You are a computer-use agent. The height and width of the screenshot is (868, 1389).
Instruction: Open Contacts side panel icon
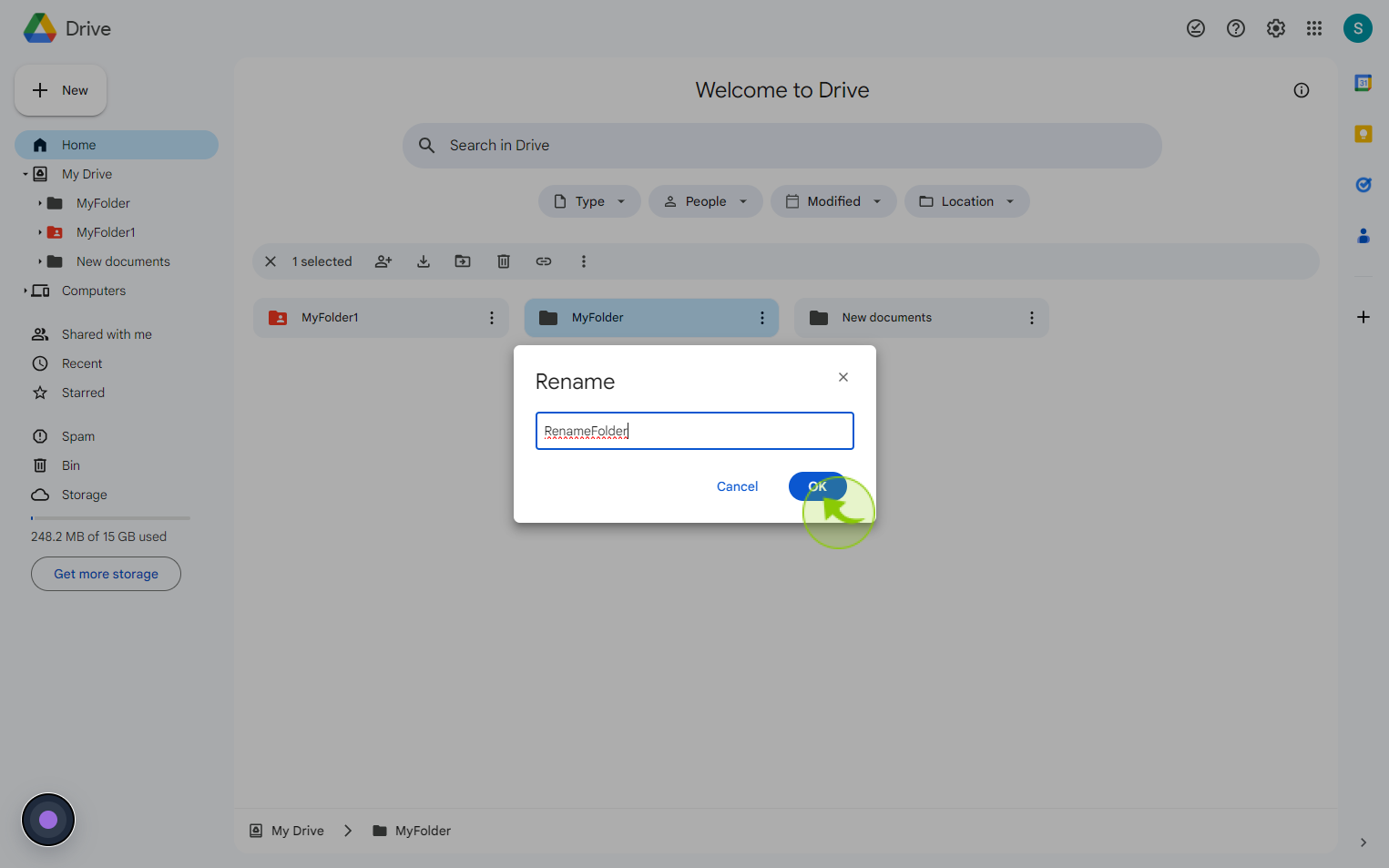click(x=1363, y=236)
